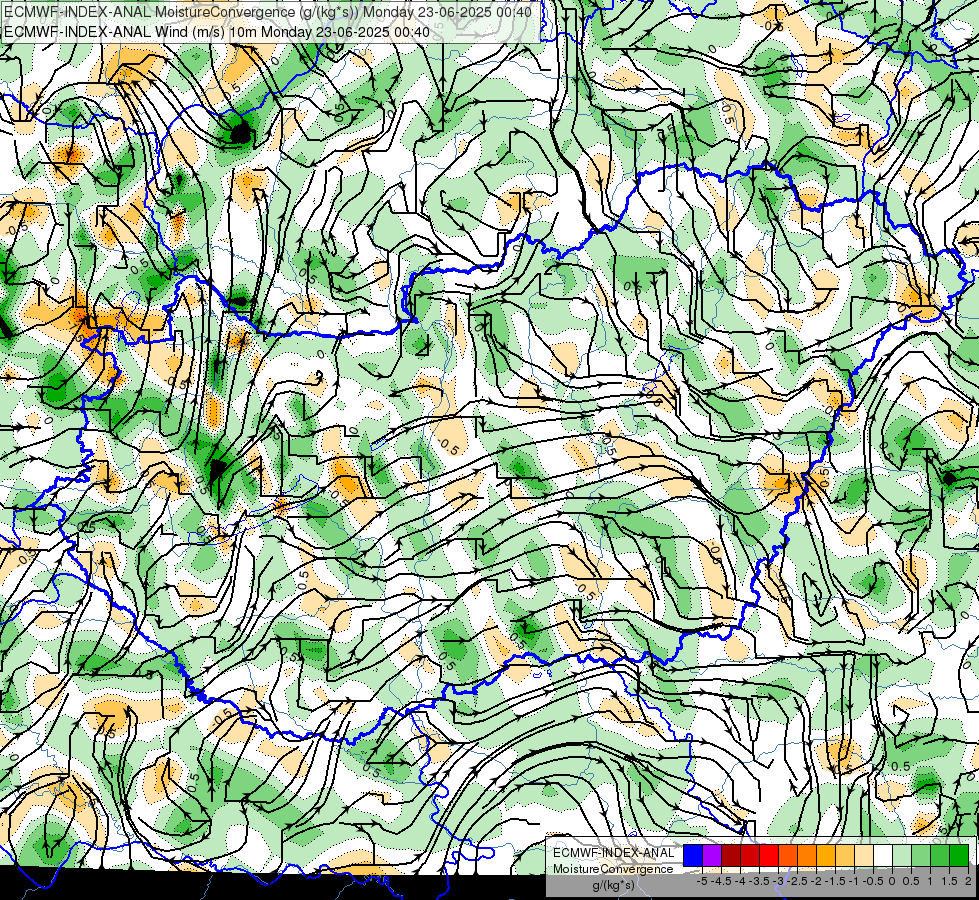The width and height of the screenshot is (979, 900).
Task: Click the -1 tick label on the legend scale
Action: (x=854, y=881)
